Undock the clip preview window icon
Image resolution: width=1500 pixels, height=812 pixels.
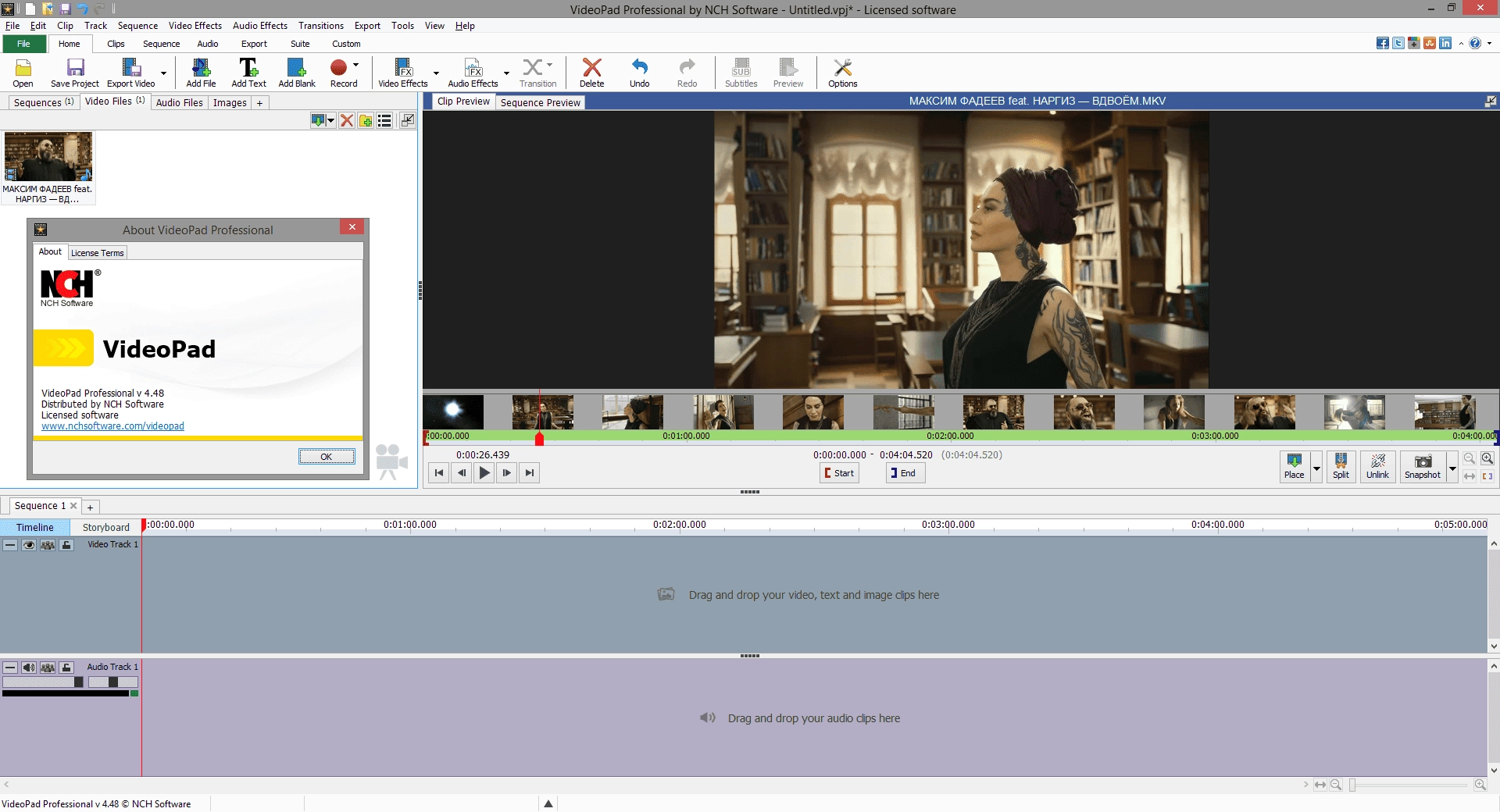tap(1491, 101)
